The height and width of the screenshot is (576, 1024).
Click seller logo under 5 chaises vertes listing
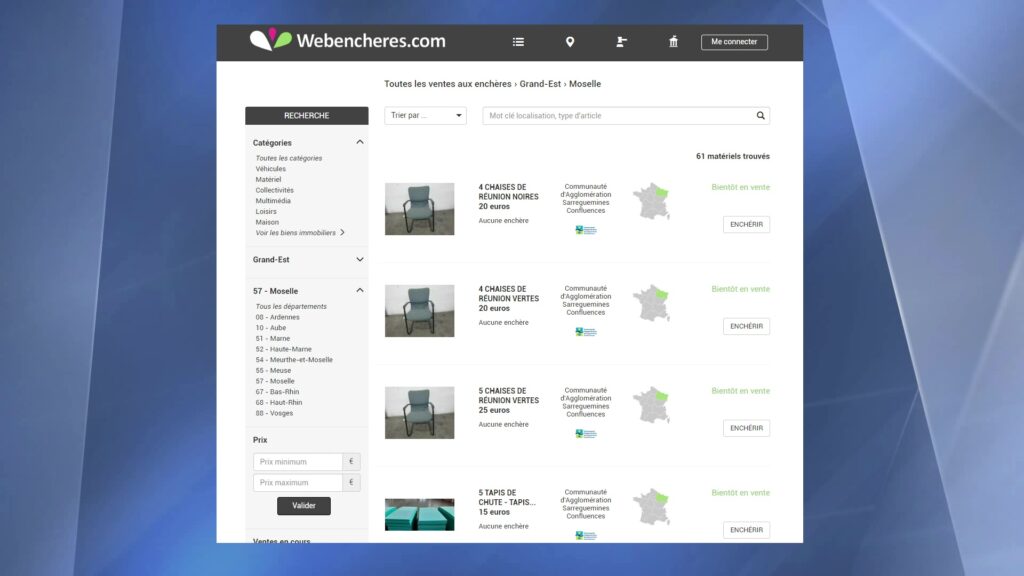[586, 434]
